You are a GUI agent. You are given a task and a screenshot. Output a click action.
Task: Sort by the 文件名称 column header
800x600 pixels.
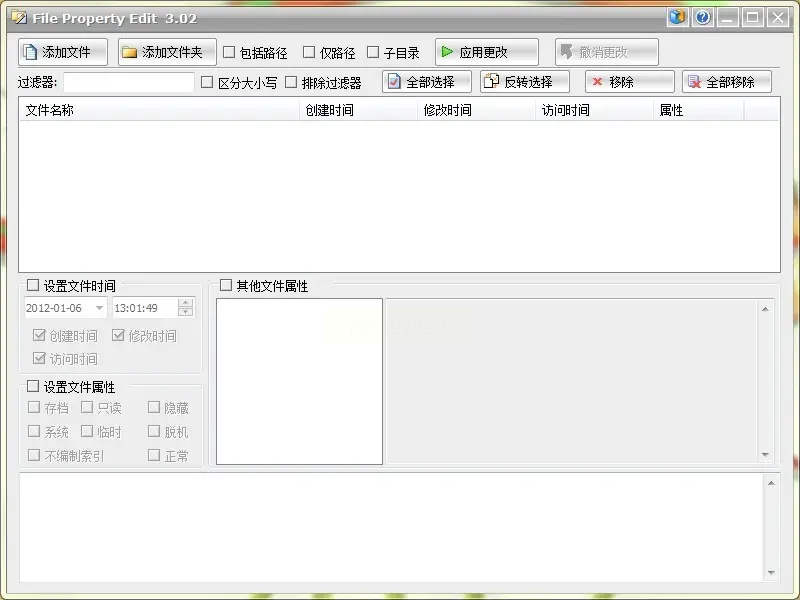[159, 110]
